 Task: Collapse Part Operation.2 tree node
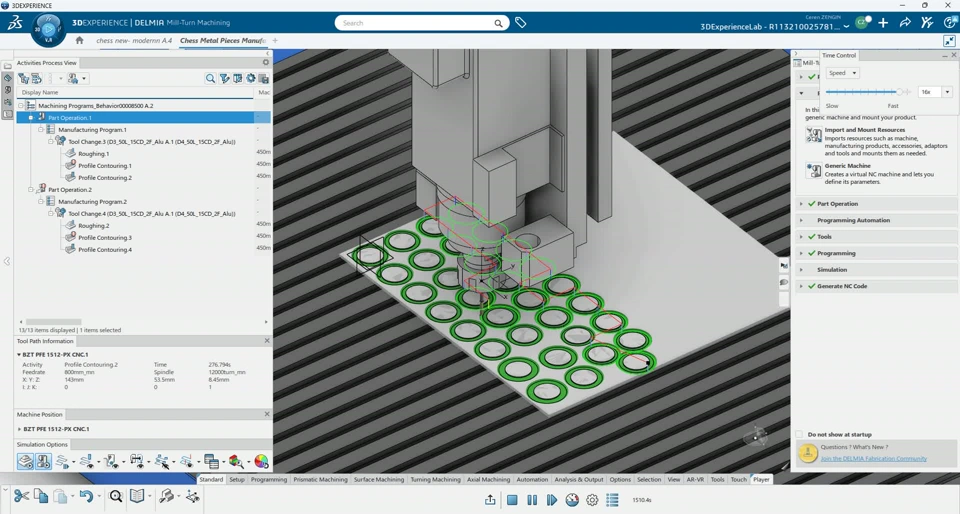click(x=31, y=190)
